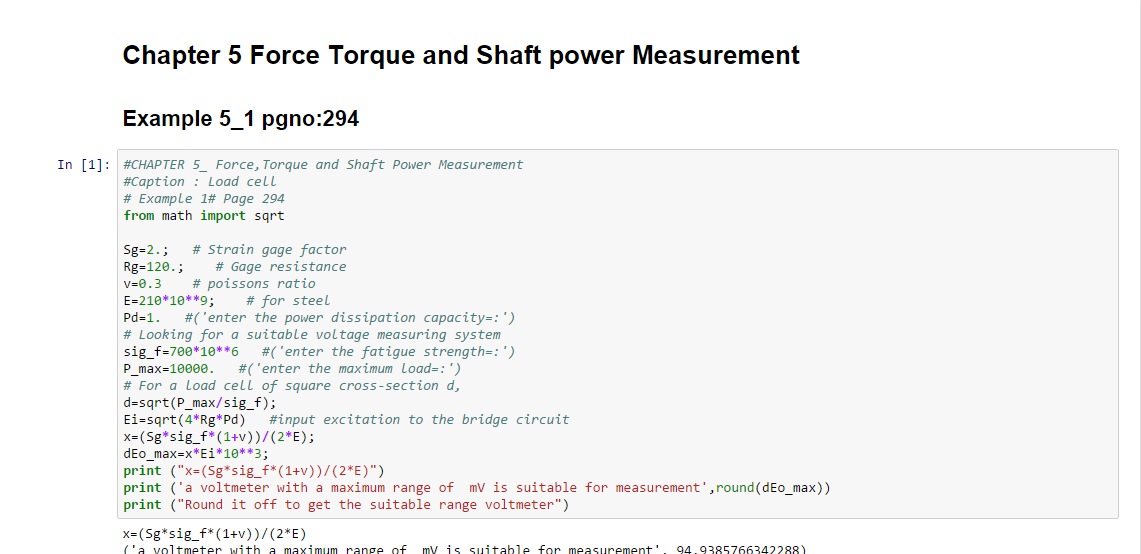Click the 'd=sqrt(P_max/sig_f);' line
Image resolution: width=1141 pixels, height=554 pixels.
click(x=200, y=403)
